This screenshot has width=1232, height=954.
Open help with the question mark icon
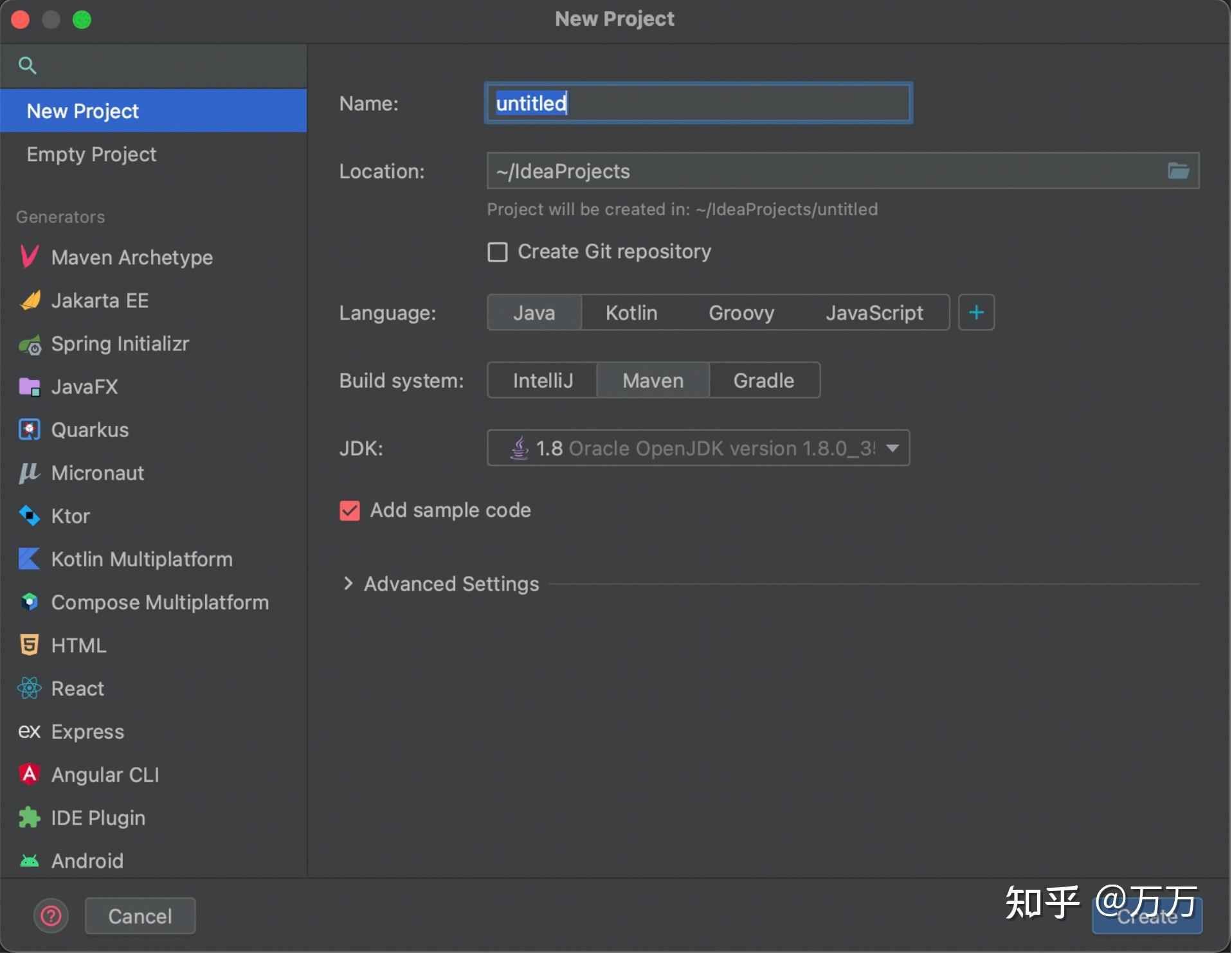[x=51, y=917]
